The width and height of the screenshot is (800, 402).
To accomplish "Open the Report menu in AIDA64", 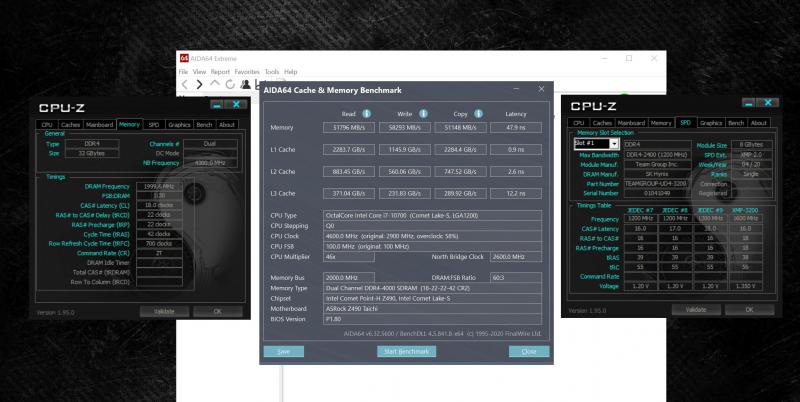I will (220, 72).
